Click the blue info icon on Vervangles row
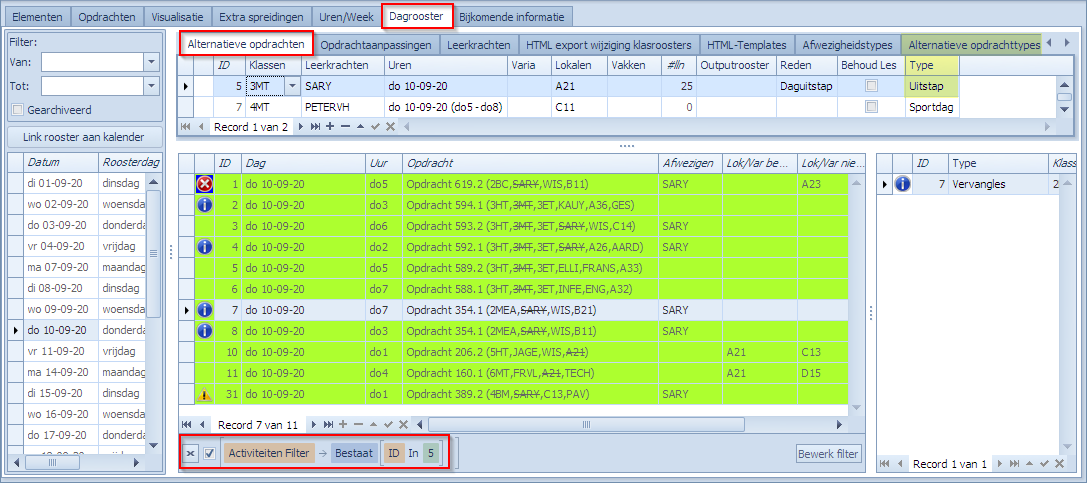The height and width of the screenshot is (483, 1087). (902, 184)
